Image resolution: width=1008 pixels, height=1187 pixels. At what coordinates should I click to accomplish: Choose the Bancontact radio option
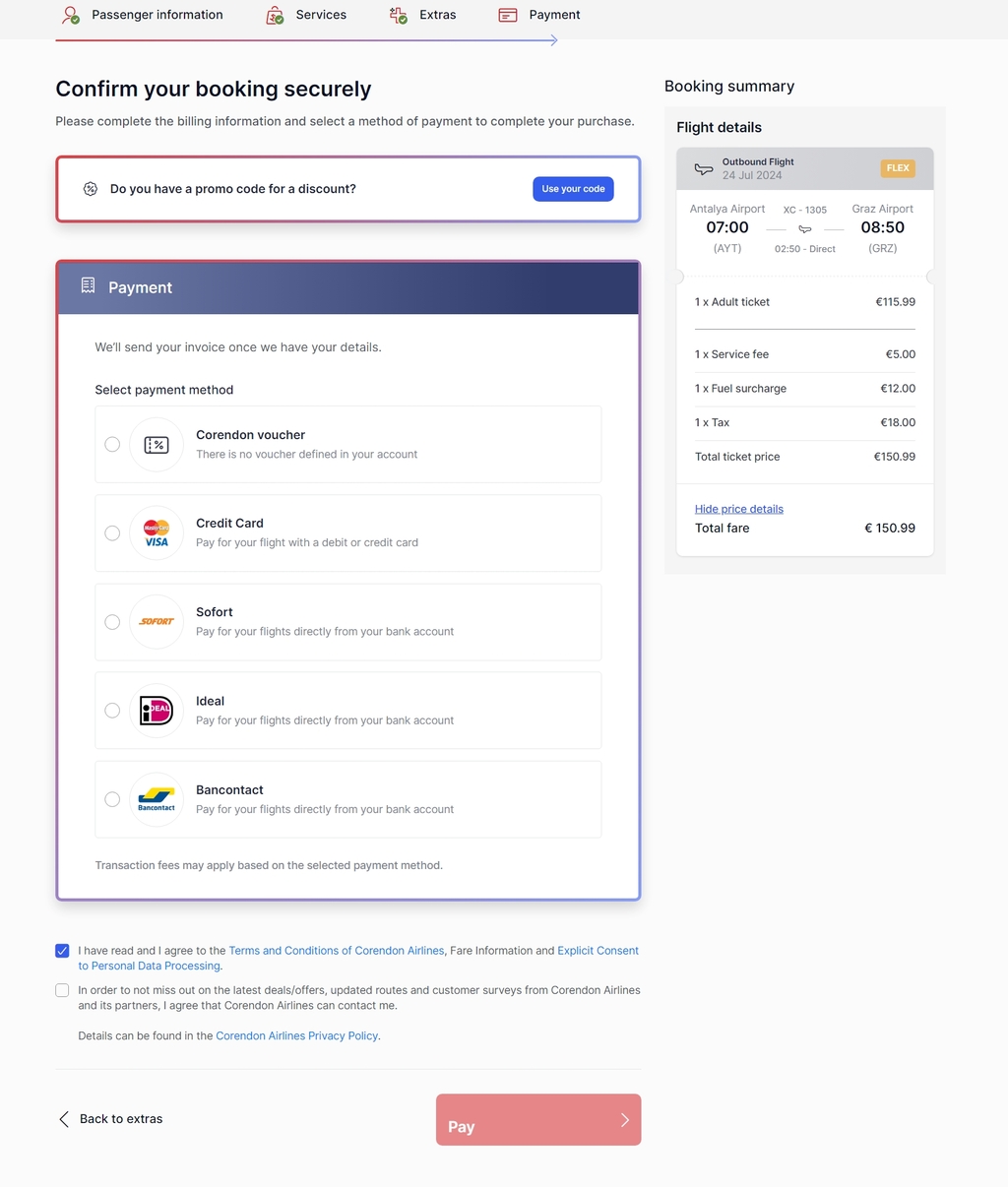coord(112,799)
